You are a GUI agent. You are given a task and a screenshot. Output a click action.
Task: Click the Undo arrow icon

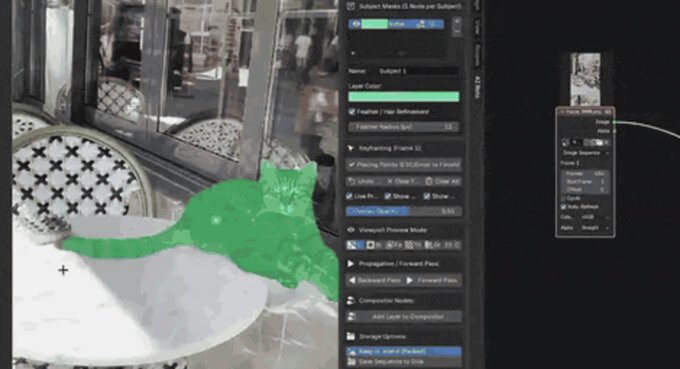352,181
